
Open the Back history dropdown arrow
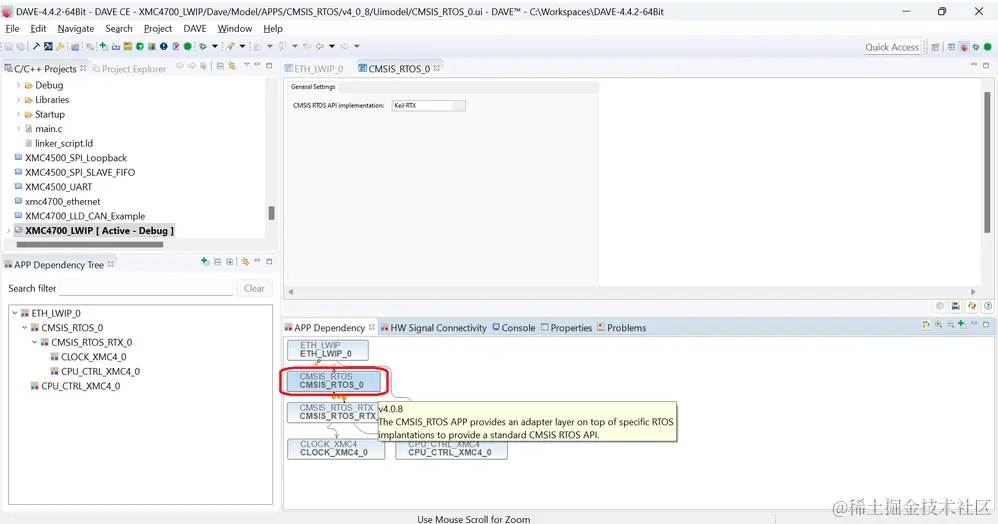tap(332, 46)
